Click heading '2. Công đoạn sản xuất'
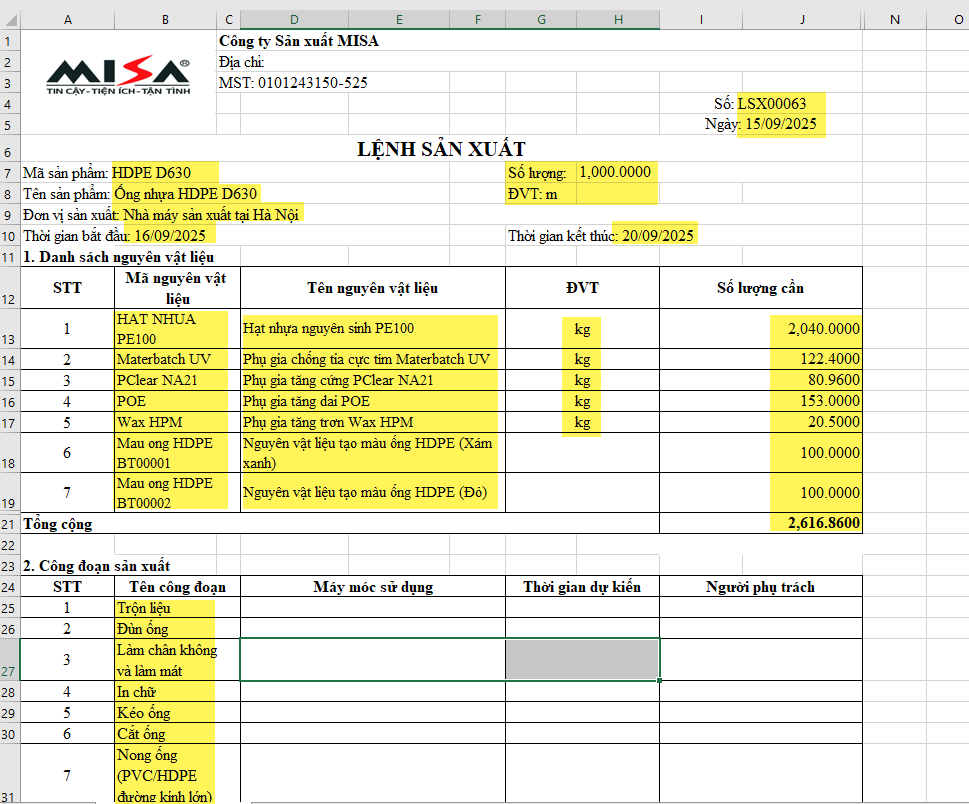This screenshot has height=804, width=969. (x=96, y=566)
